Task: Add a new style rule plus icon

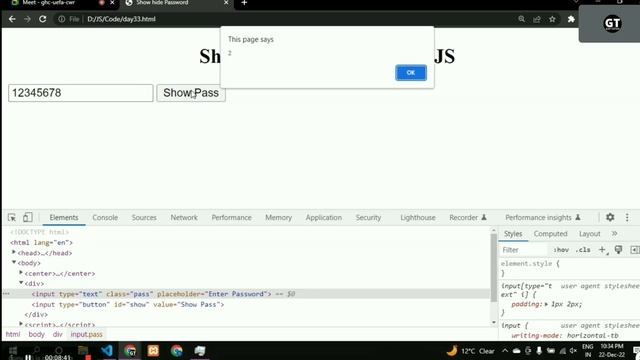Action: click(x=602, y=250)
